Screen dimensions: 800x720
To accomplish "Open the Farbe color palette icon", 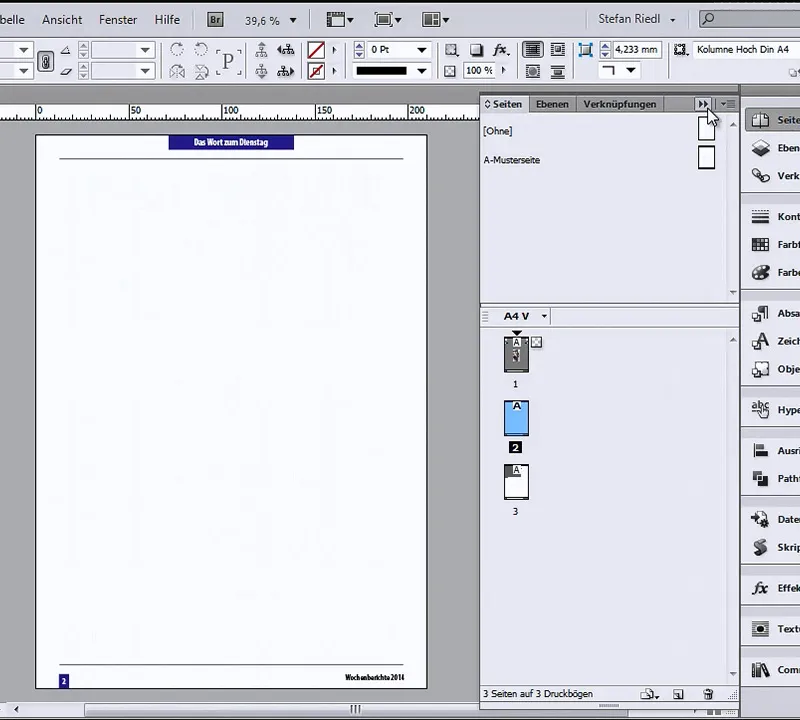I will [x=761, y=272].
